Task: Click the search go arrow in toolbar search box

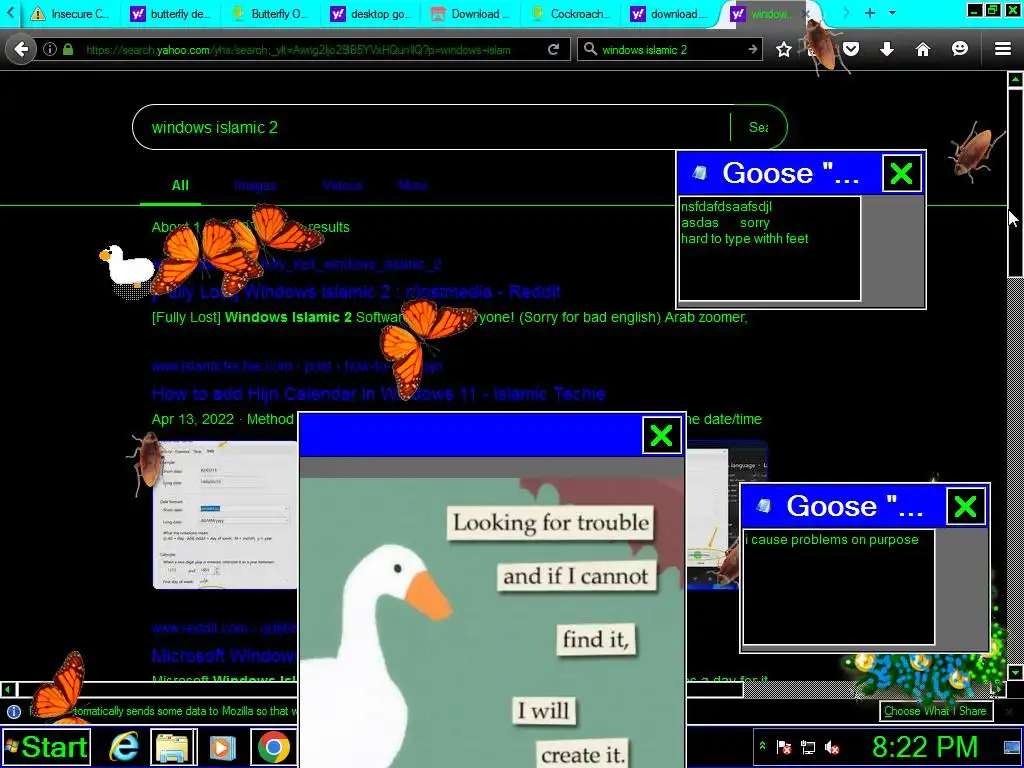Action: pyautogui.click(x=752, y=50)
